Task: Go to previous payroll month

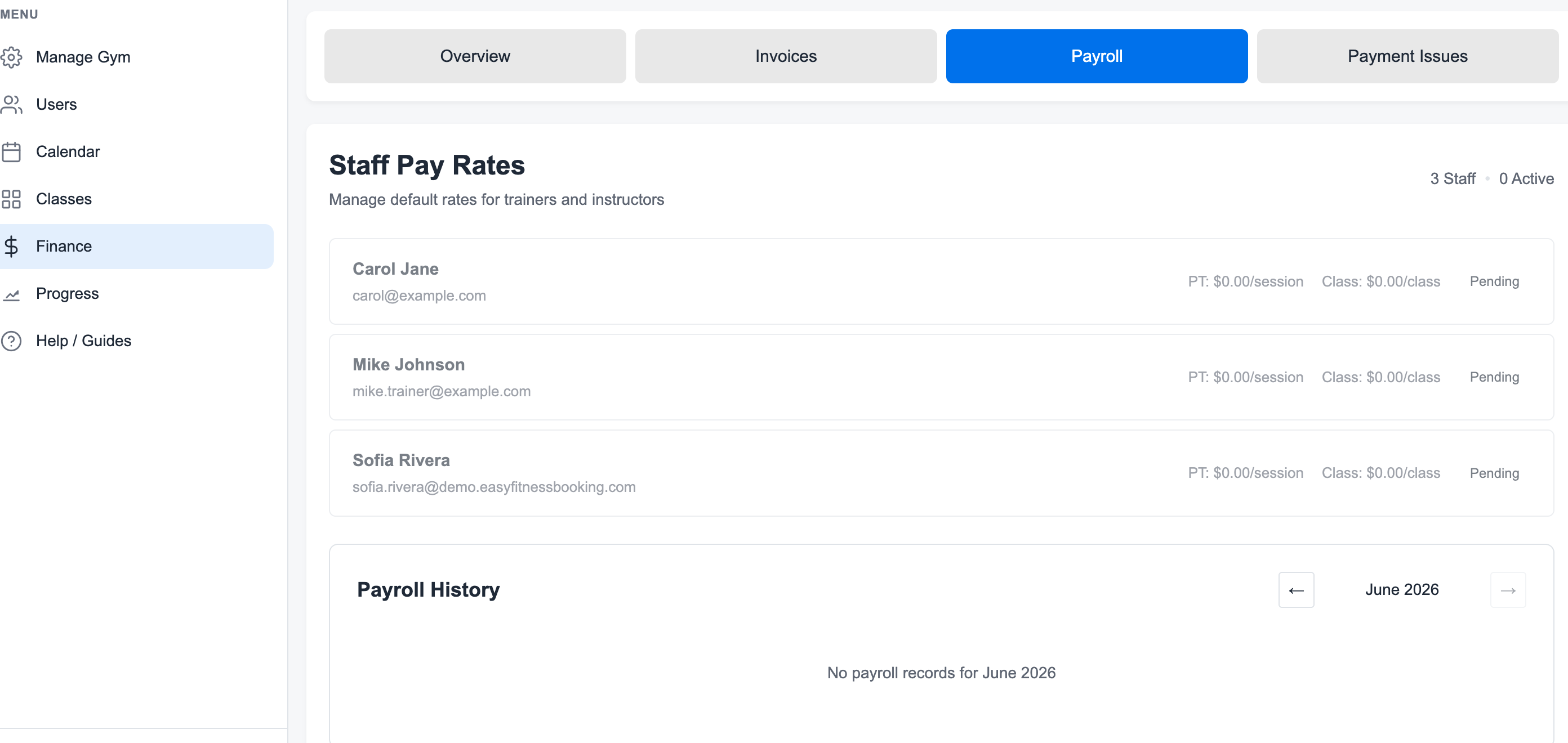Action: (1296, 590)
